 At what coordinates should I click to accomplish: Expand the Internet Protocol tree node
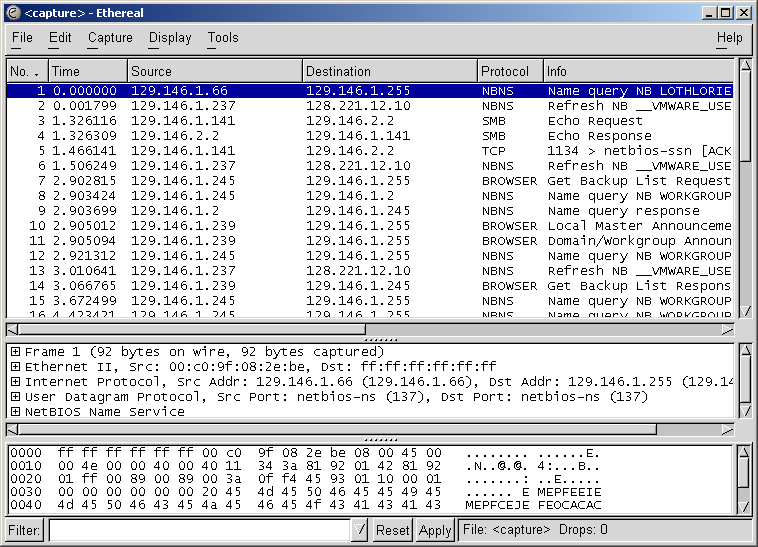click(15, 382)
